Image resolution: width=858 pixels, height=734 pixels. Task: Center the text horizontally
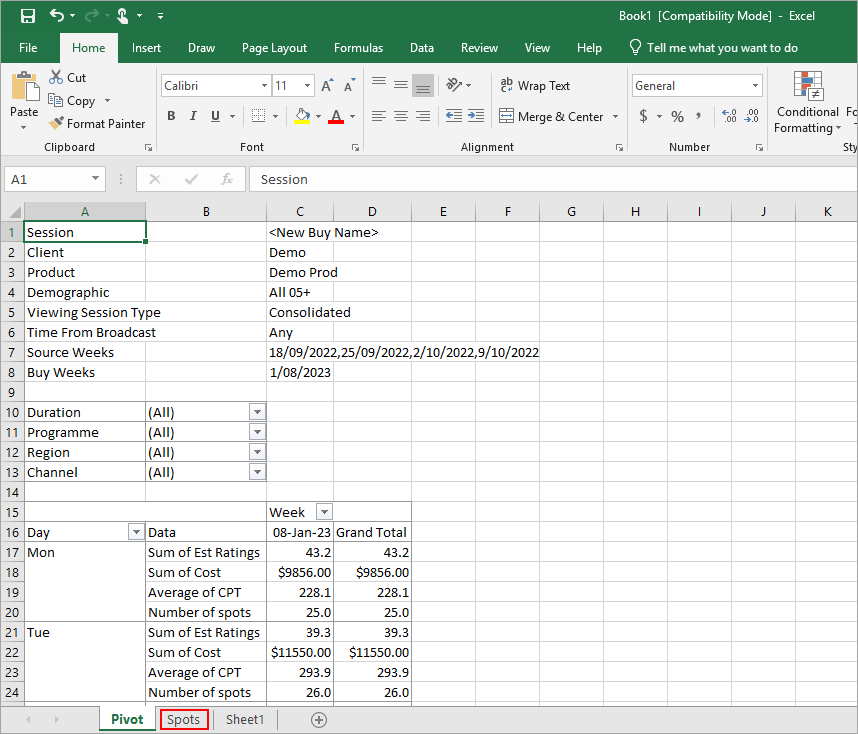tap(401, 116)
